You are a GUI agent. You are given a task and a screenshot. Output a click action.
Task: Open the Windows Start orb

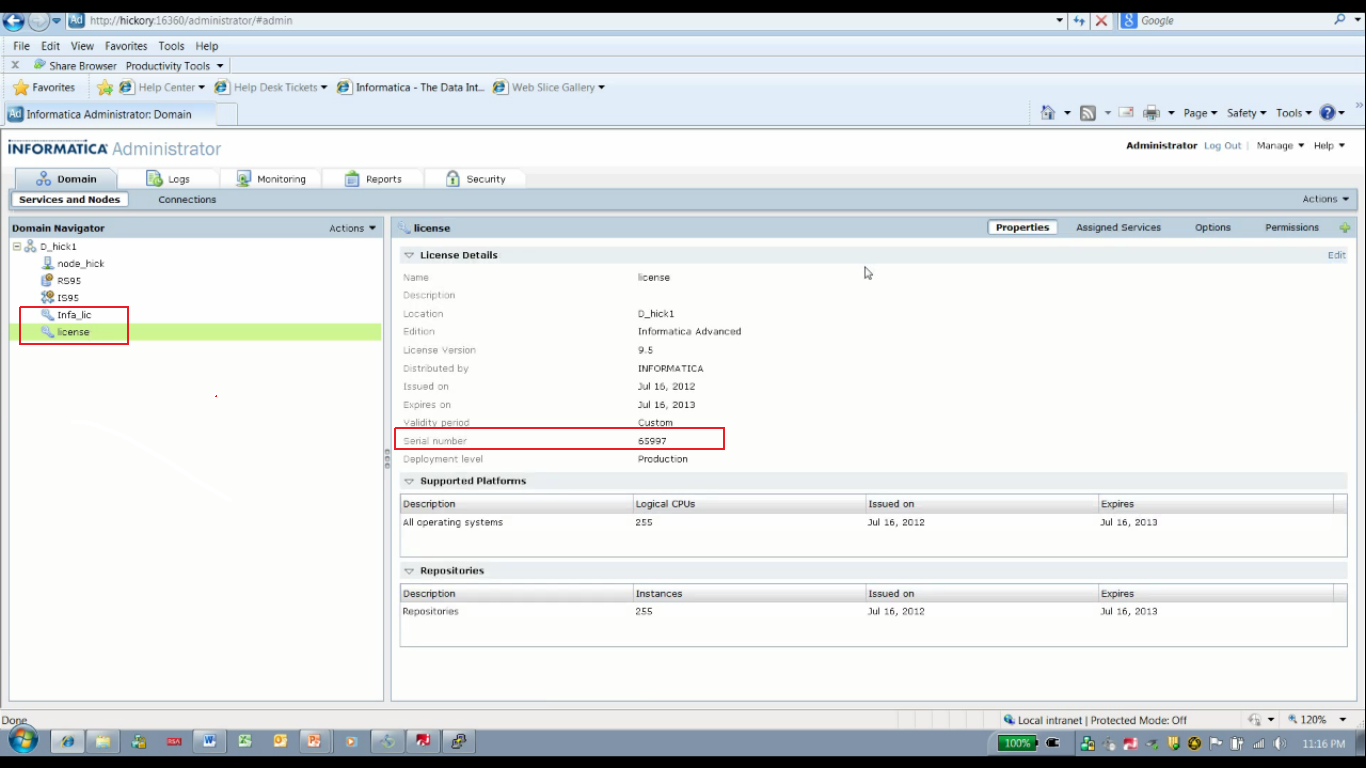pyautogui.click(x=22, y=741)
